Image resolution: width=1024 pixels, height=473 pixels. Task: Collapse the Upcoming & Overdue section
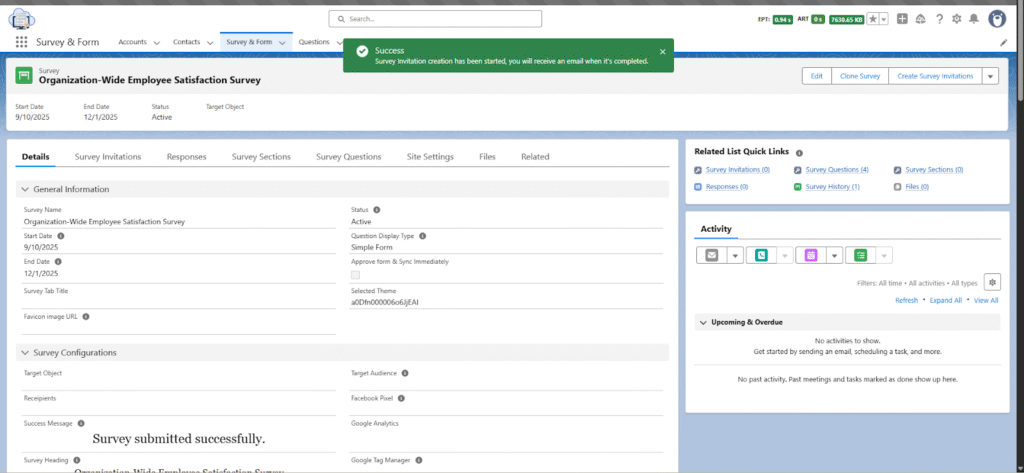coord(702,323)
